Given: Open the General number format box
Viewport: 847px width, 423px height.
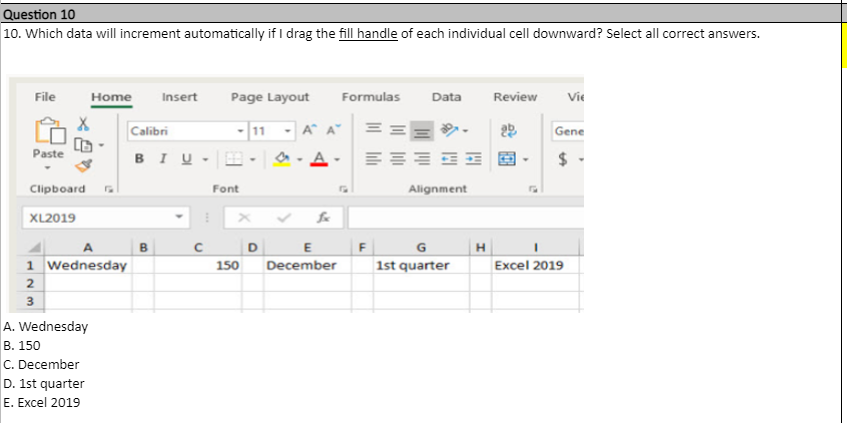Looking at the screenshot, I should [x=568, y=131].
